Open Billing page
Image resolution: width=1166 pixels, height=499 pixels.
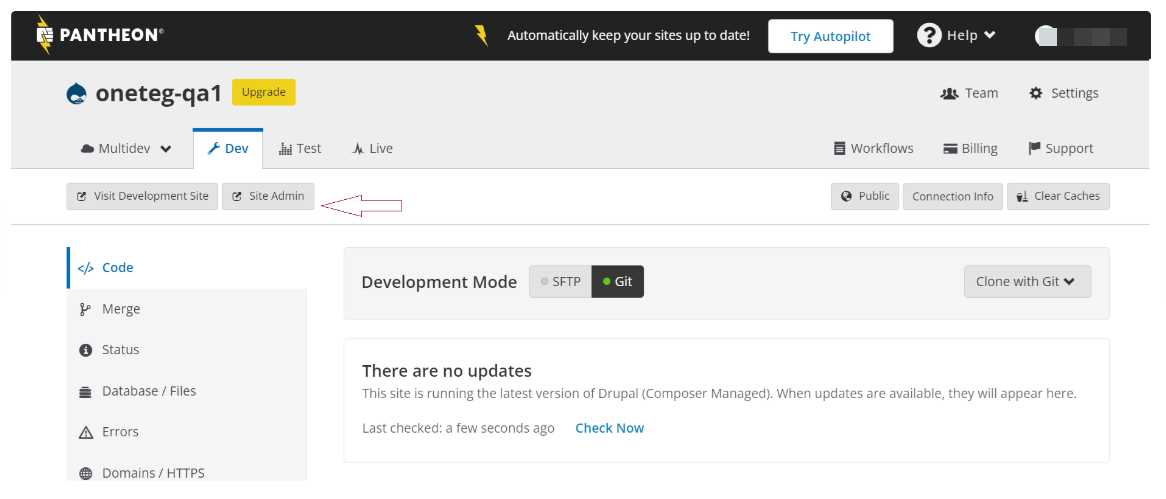pos(970,148)
